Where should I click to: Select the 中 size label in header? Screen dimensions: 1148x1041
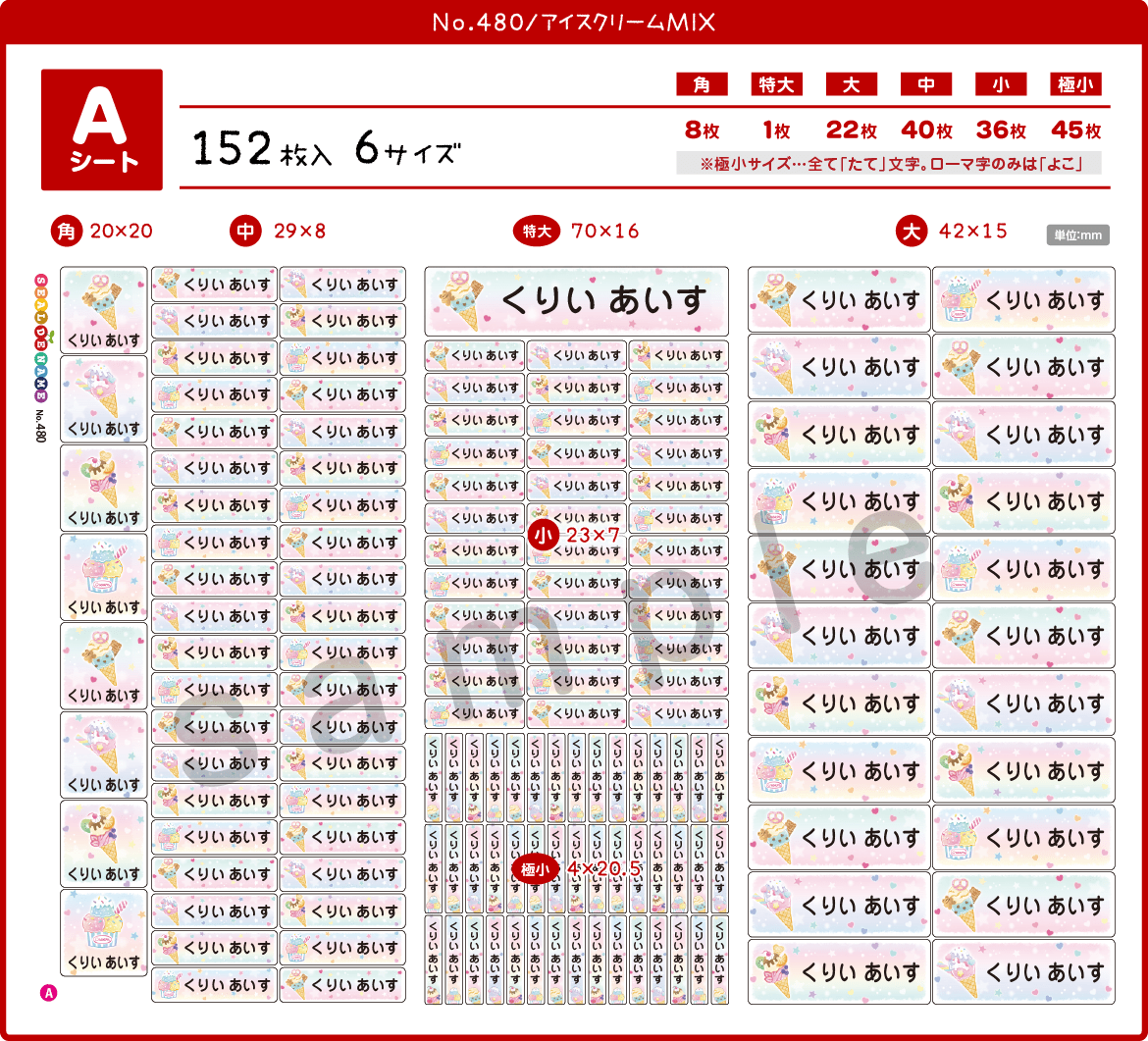click(x=926, y=84)
